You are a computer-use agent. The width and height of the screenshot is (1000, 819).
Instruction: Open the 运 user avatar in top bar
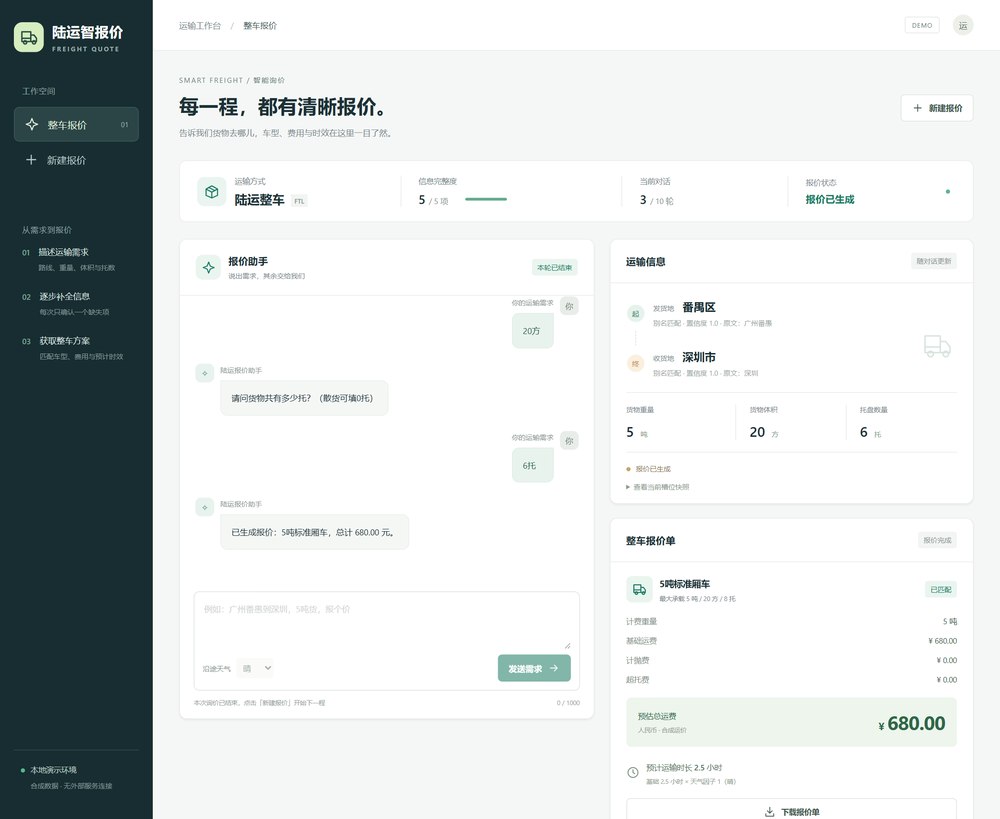(962, 26)
